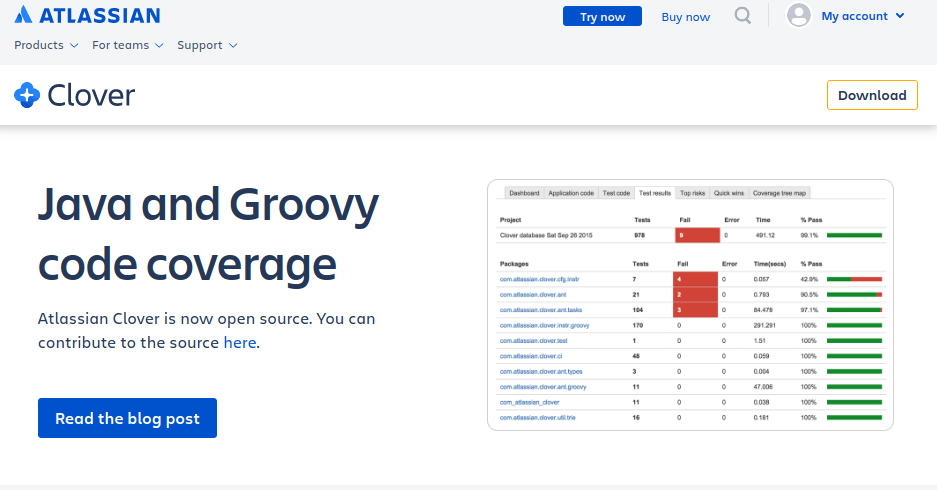Select the Top risks tab in the report image
This screenshot has height=490, width=937.
coord(693,193)
